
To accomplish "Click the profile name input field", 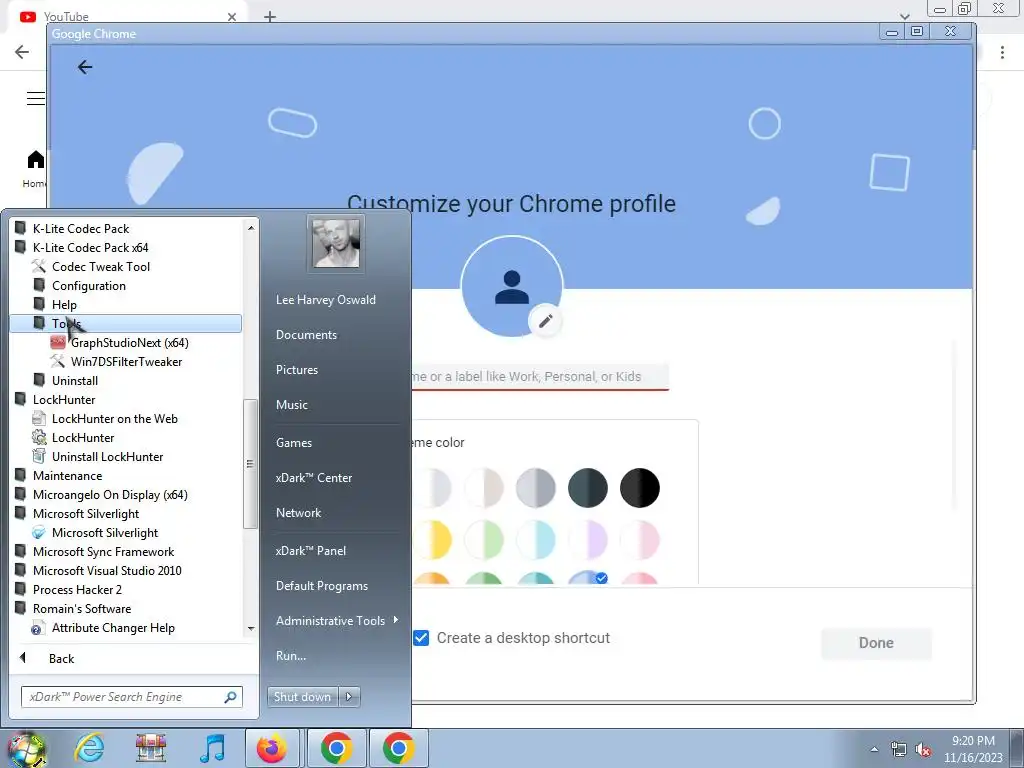I will (x=540, y=377).
